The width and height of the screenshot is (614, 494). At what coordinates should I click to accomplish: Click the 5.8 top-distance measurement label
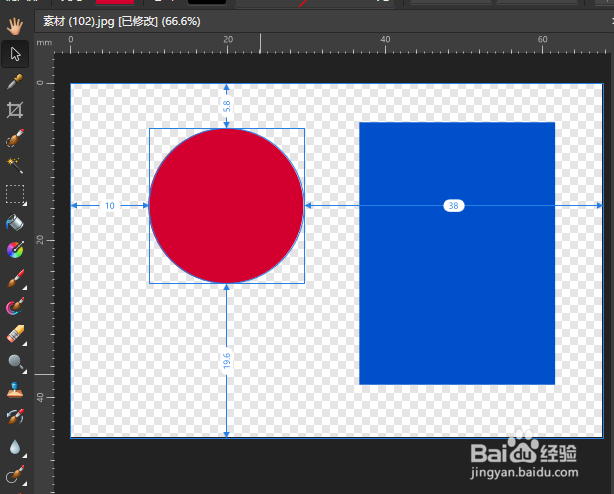[227, 106]
